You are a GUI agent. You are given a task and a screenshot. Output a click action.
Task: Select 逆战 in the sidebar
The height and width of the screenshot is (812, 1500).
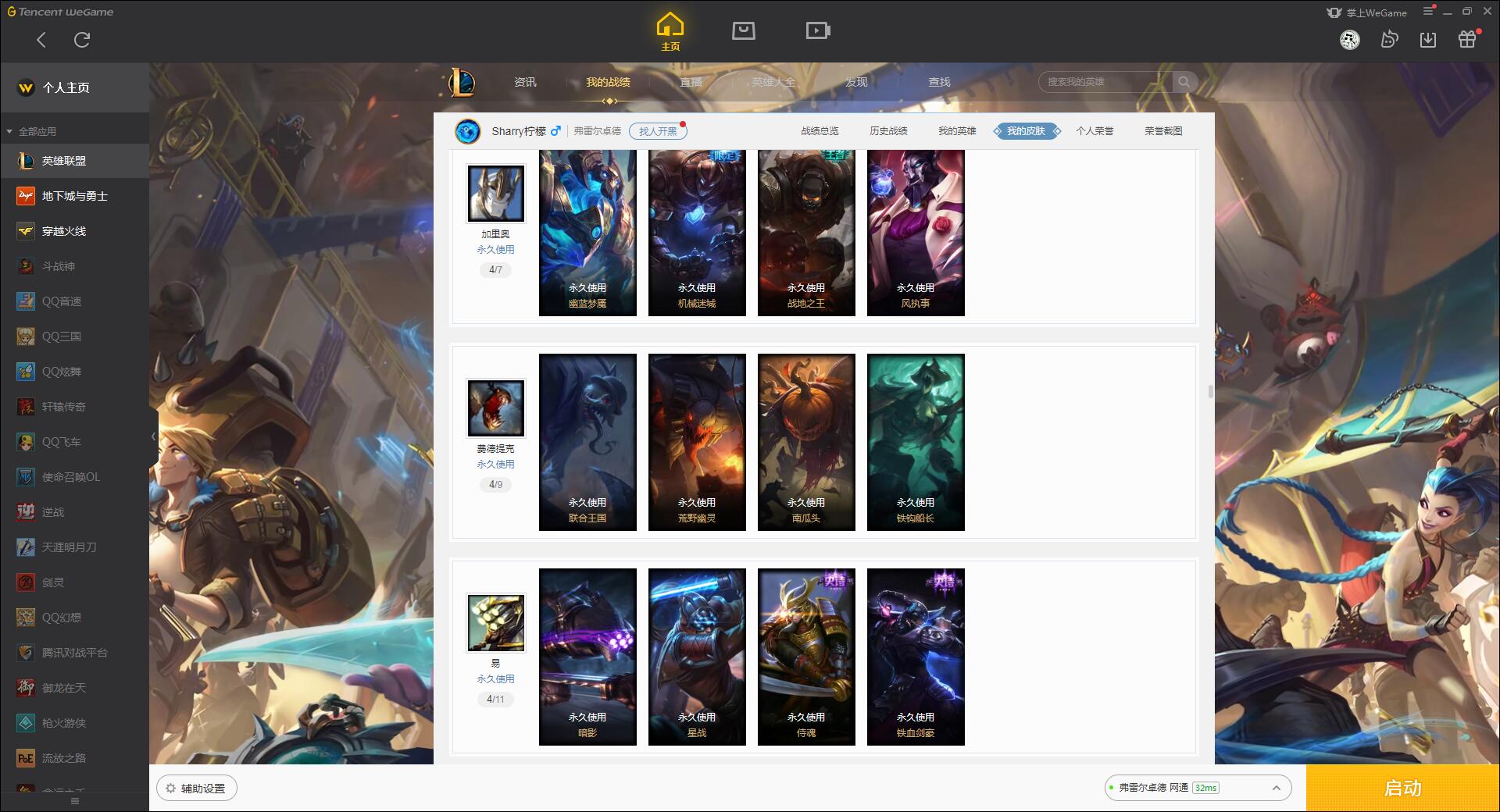[x=74, y=512]
